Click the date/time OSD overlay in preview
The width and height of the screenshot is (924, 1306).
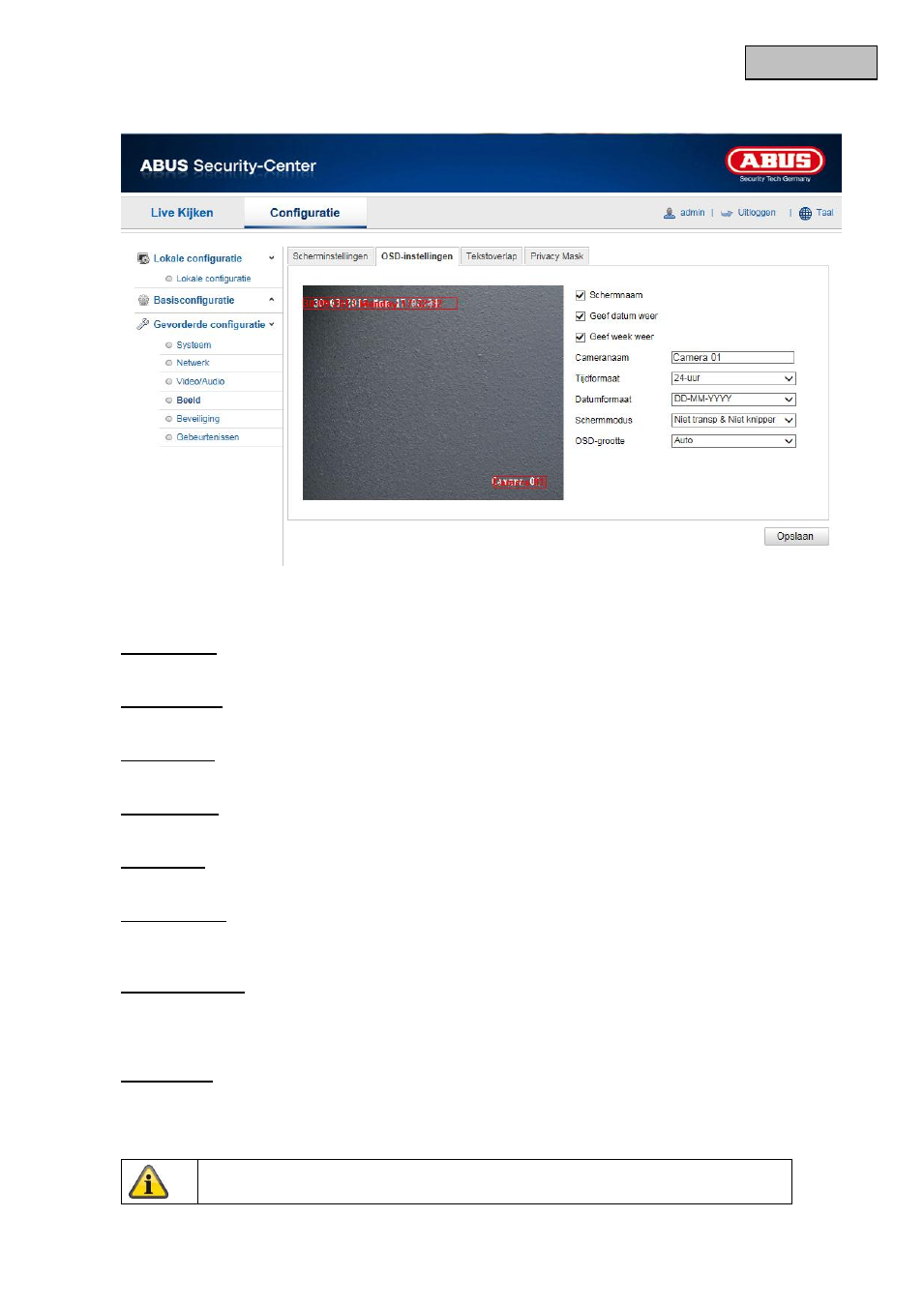(x=380, y=304)
